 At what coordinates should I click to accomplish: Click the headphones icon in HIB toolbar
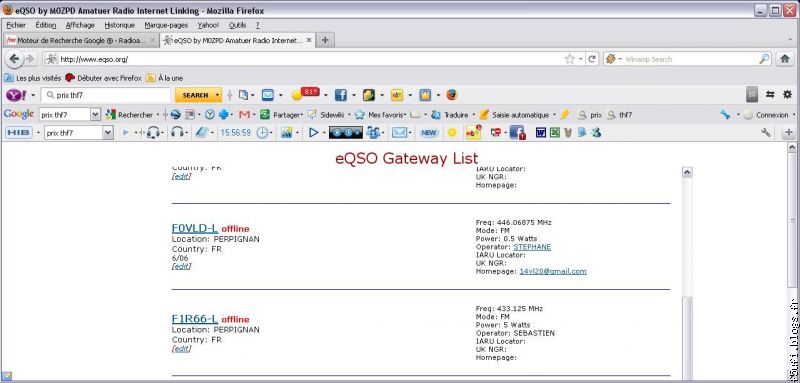pyautogui.click(x=177, y=133)
